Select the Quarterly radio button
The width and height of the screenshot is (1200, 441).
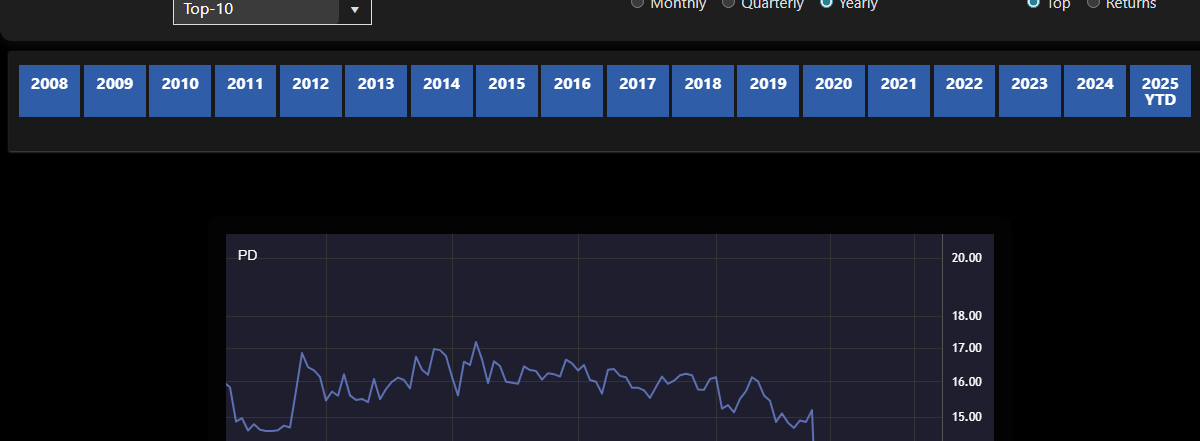click(728, 3)
